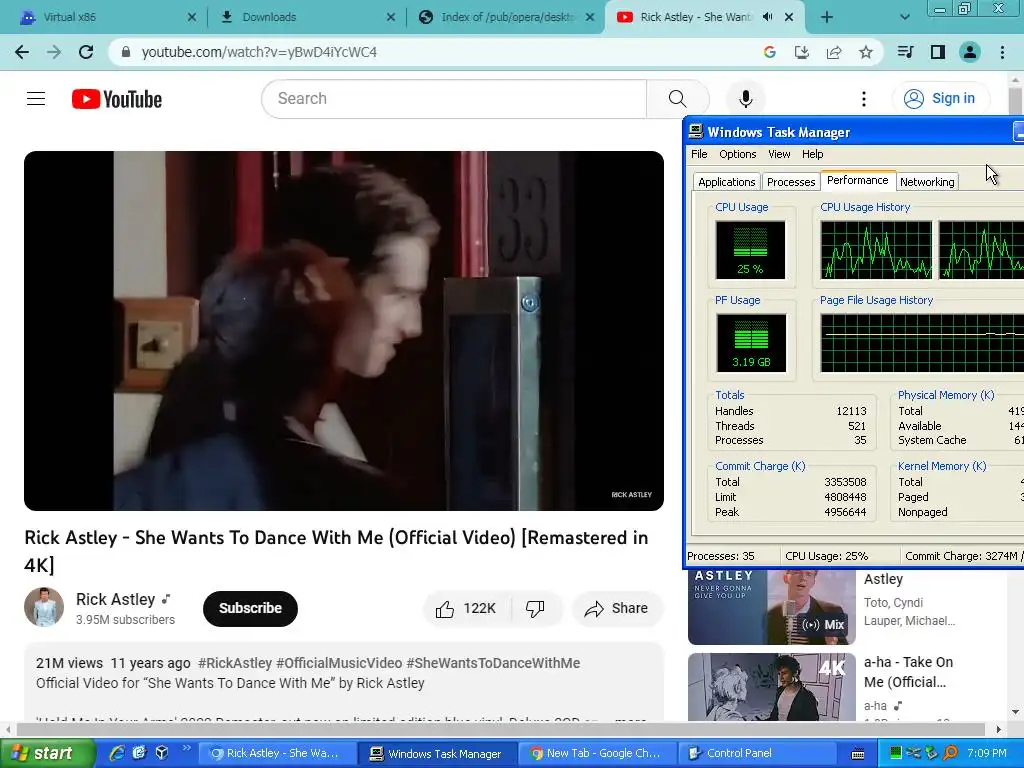This screenshot has height=768, width=1024.
Task: Select the Performance tab
Action: pos(857,180)
